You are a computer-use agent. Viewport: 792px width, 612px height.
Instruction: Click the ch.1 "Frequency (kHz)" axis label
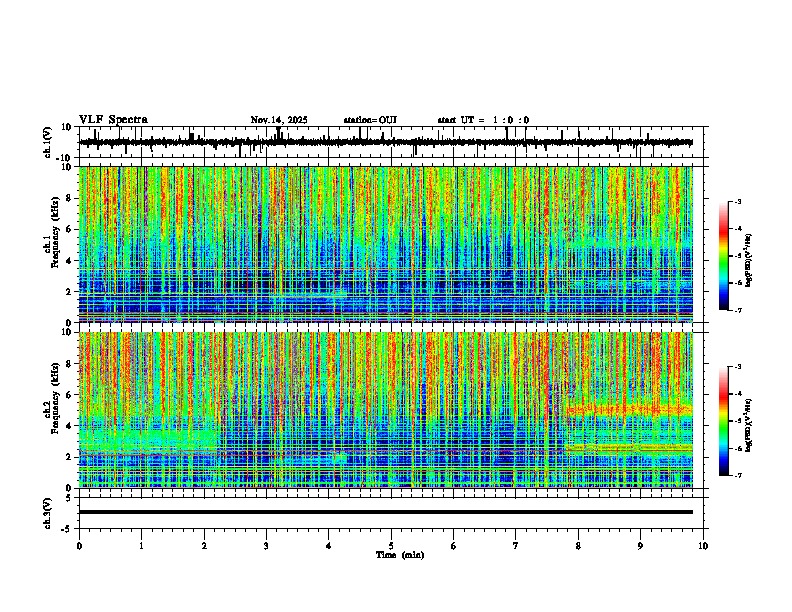pyautogui.click(x=56, y=232)
